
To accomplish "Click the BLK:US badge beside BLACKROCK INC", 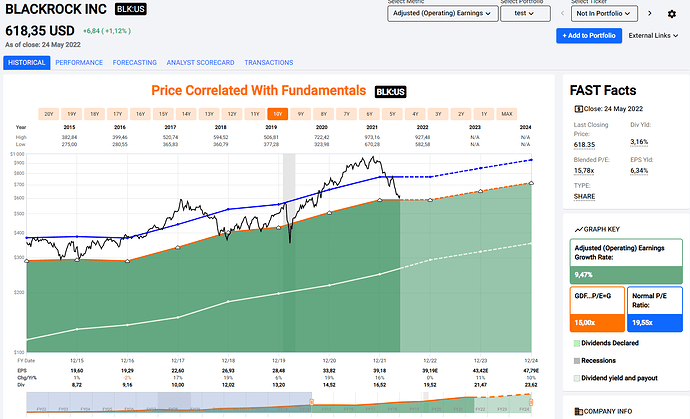I will tap(131, 9).
